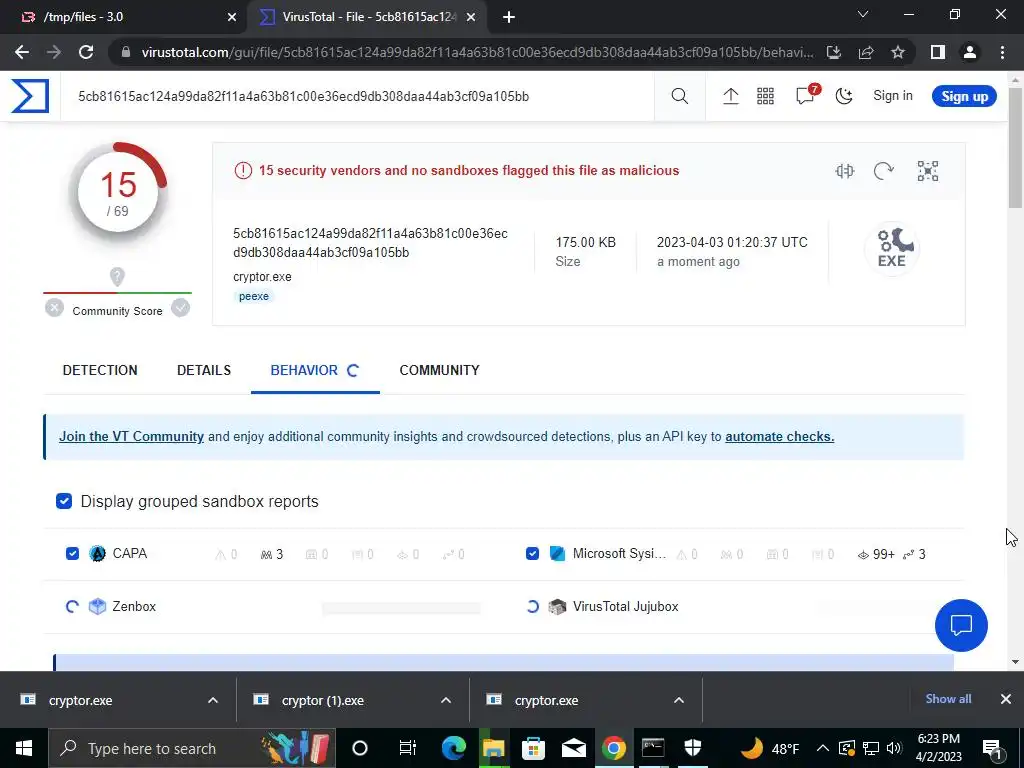Toggle dark mode moon icon
1024x768 pixels.
point(844,97)
